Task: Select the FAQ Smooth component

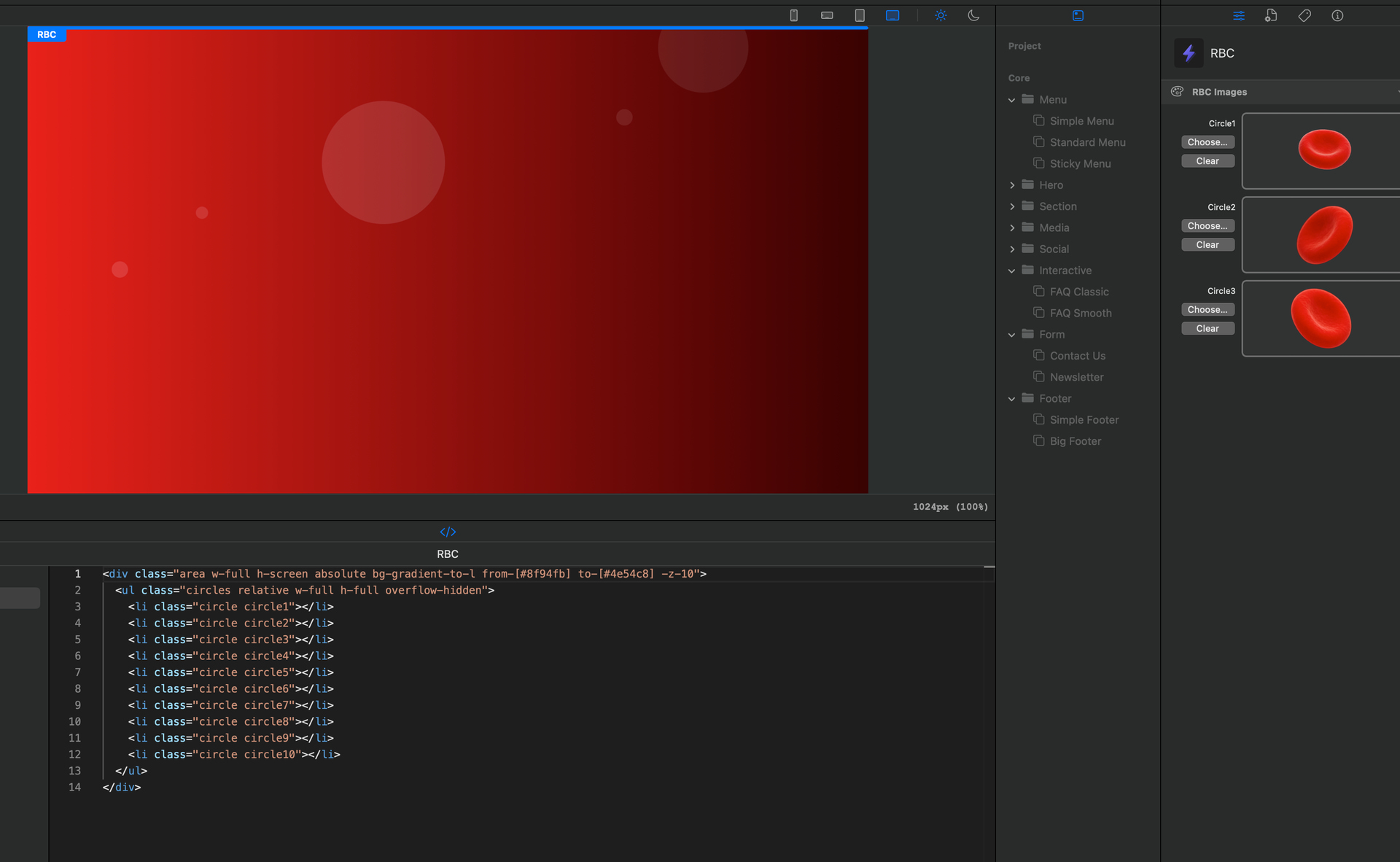Action: coord(1081,313)
